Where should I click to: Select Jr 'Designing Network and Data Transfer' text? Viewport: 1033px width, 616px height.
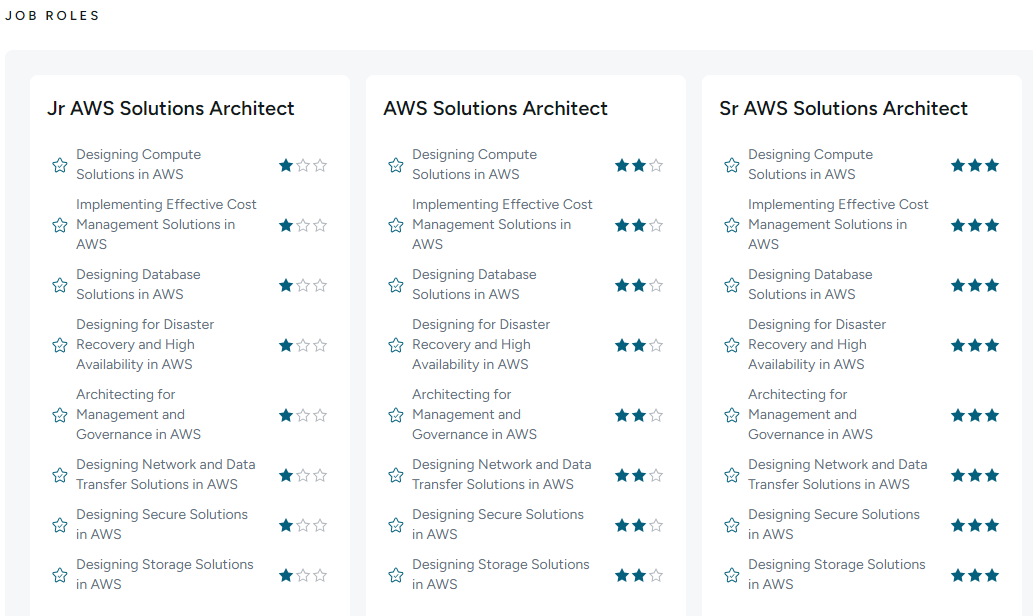(x=165, y=474)
